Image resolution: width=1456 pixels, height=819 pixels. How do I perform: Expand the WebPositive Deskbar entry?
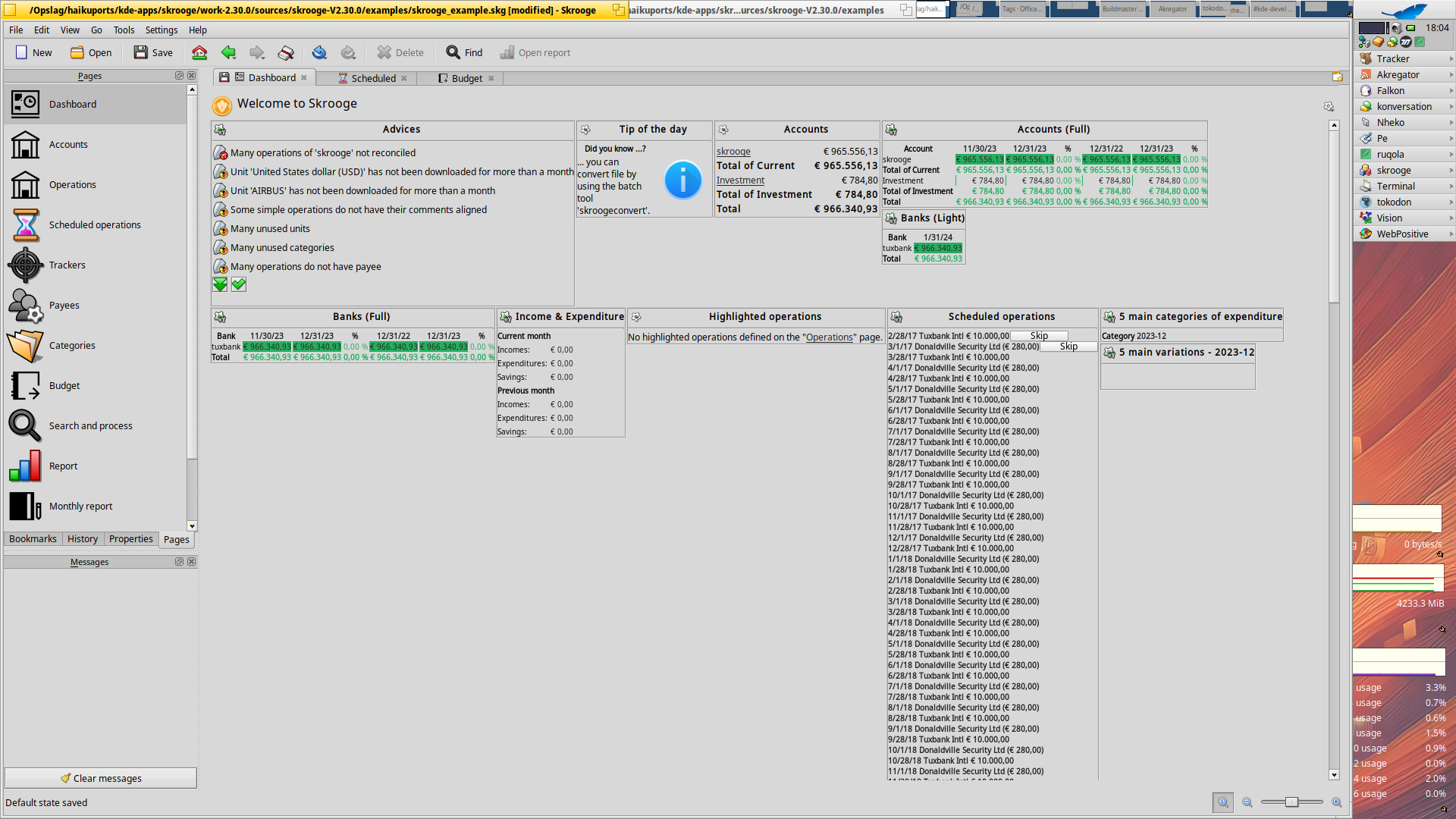pos(1451,234)
